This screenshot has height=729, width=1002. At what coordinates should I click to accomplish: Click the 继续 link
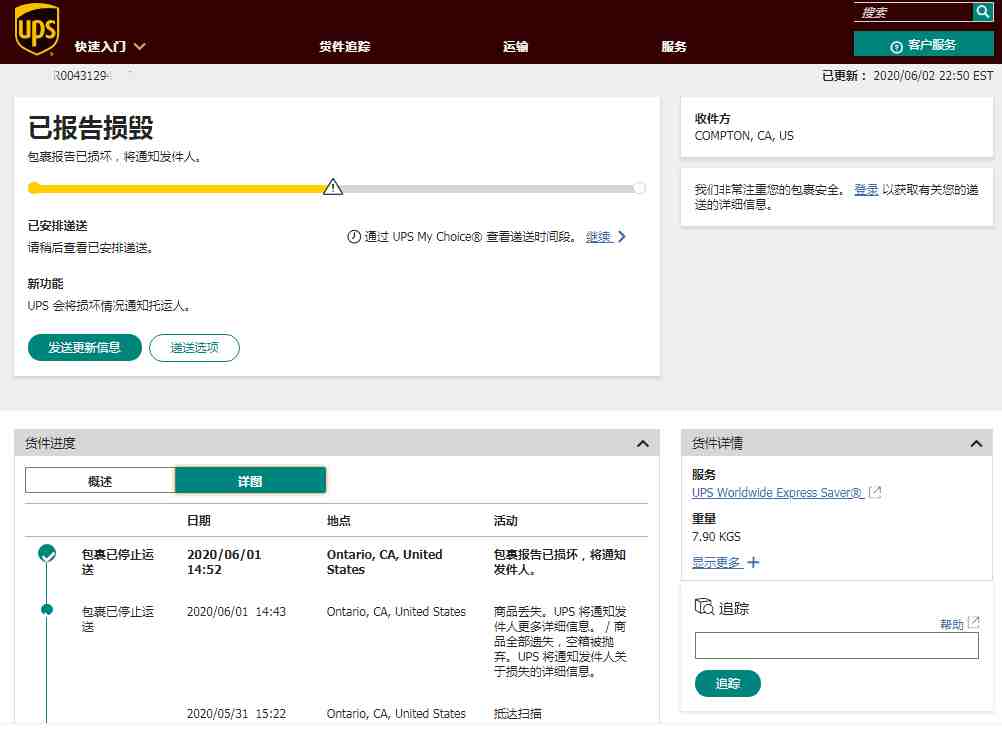[x=599, y=237]
